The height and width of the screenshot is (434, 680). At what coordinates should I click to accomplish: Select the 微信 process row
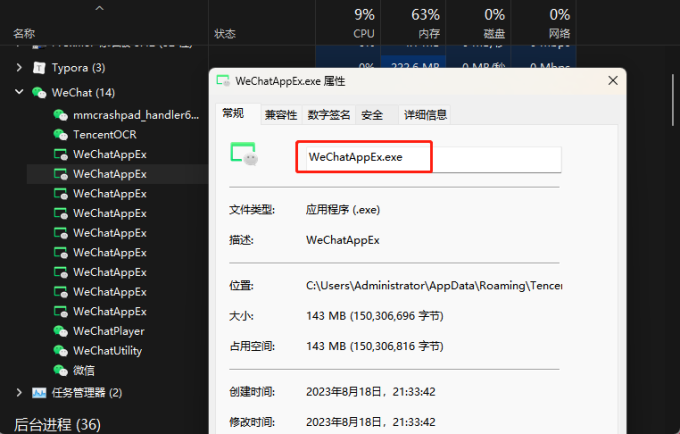[x=118, y=370]
